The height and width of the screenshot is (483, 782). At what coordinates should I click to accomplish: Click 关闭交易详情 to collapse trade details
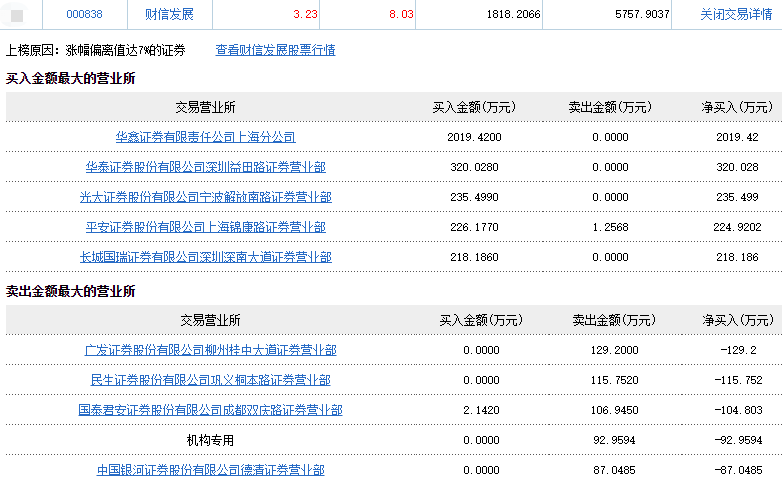point(736,15)
